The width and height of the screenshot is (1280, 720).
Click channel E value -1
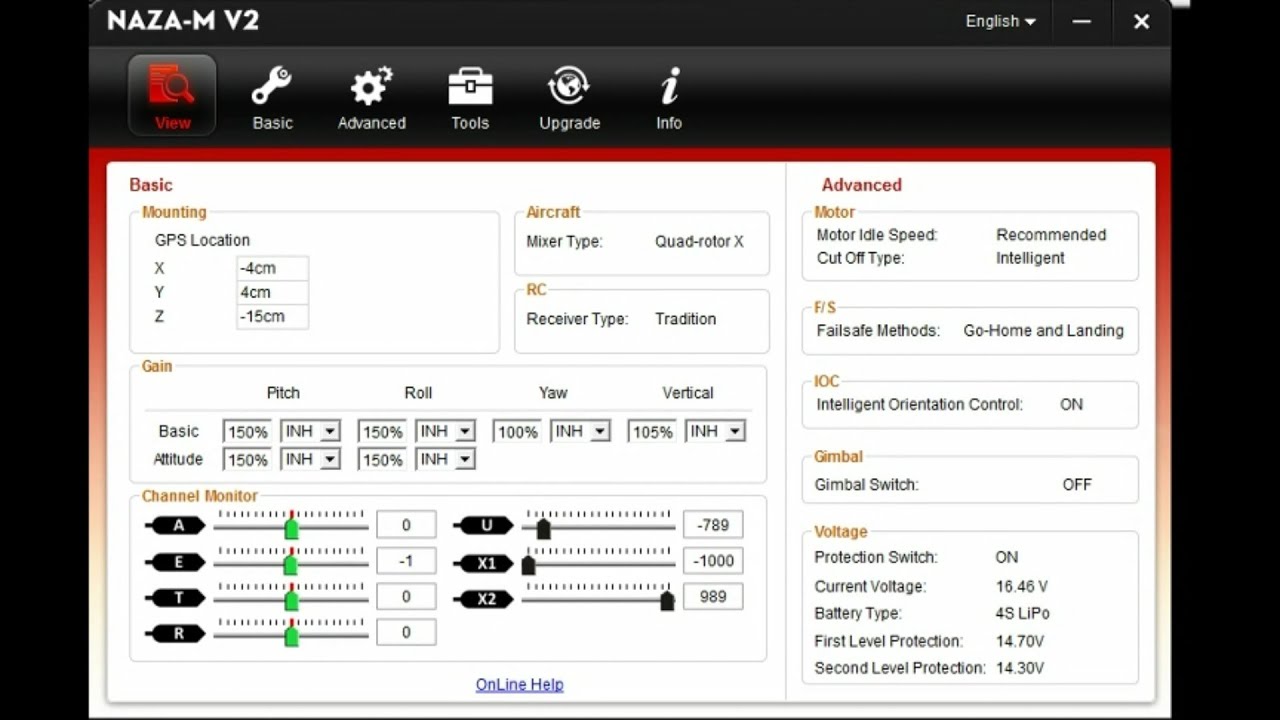coord(406,561)
